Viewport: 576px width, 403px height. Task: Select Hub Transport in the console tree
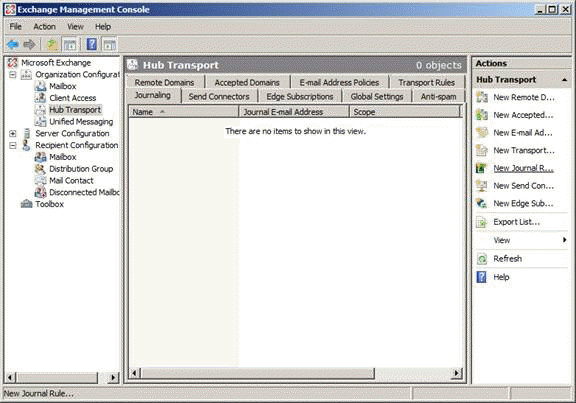tap(75, 110)
